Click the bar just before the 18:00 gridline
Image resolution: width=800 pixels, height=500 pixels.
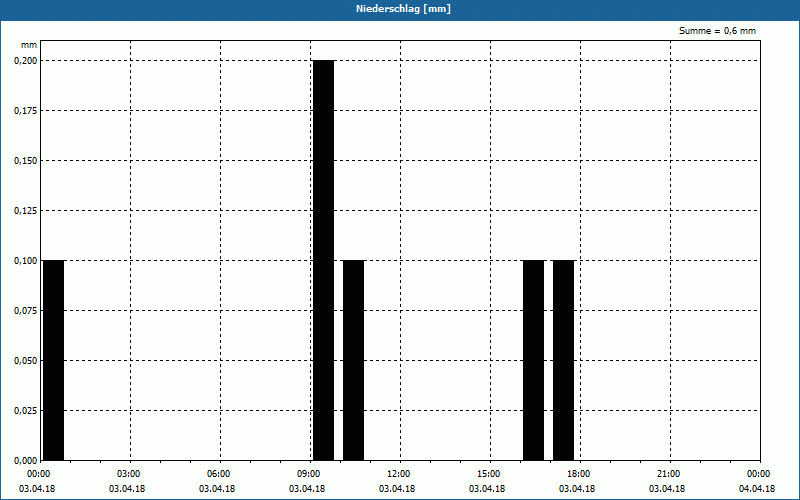tap(564, 360)
